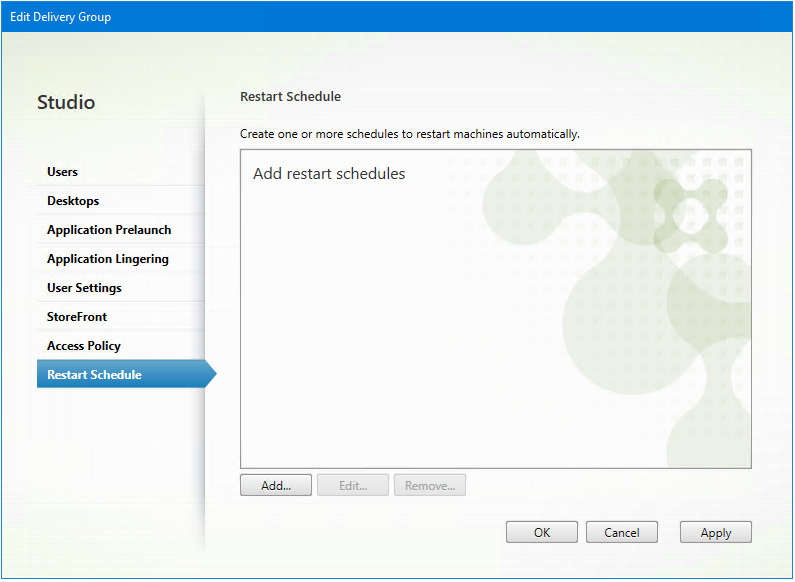This screenshot has height=582, width=795.
Task: Click the disabled Remove... button
Action: 430,486
